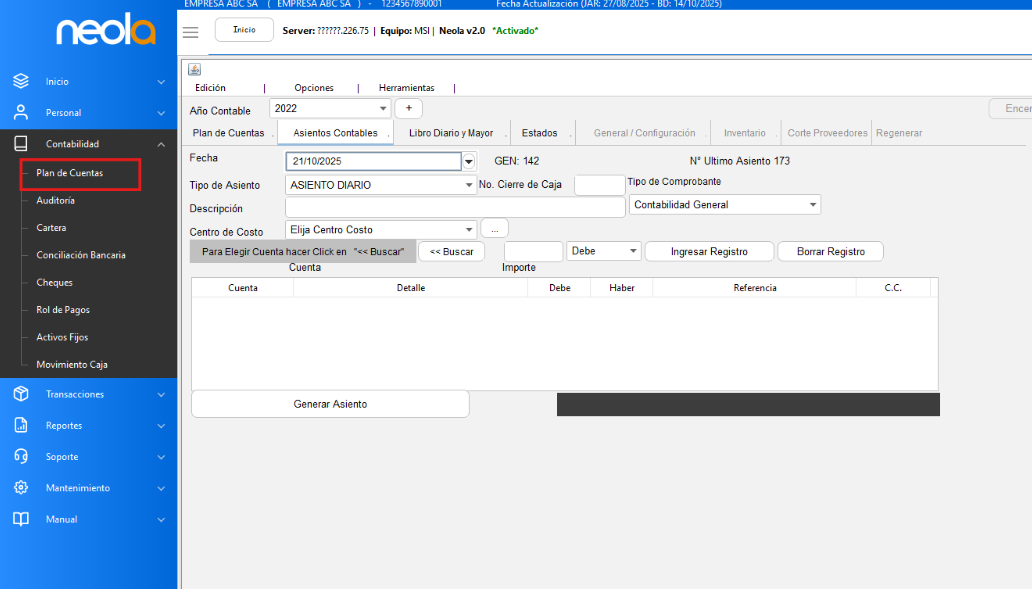Click the Reportes chart icon
This screenshot has width=1032, height=595.
21,425
